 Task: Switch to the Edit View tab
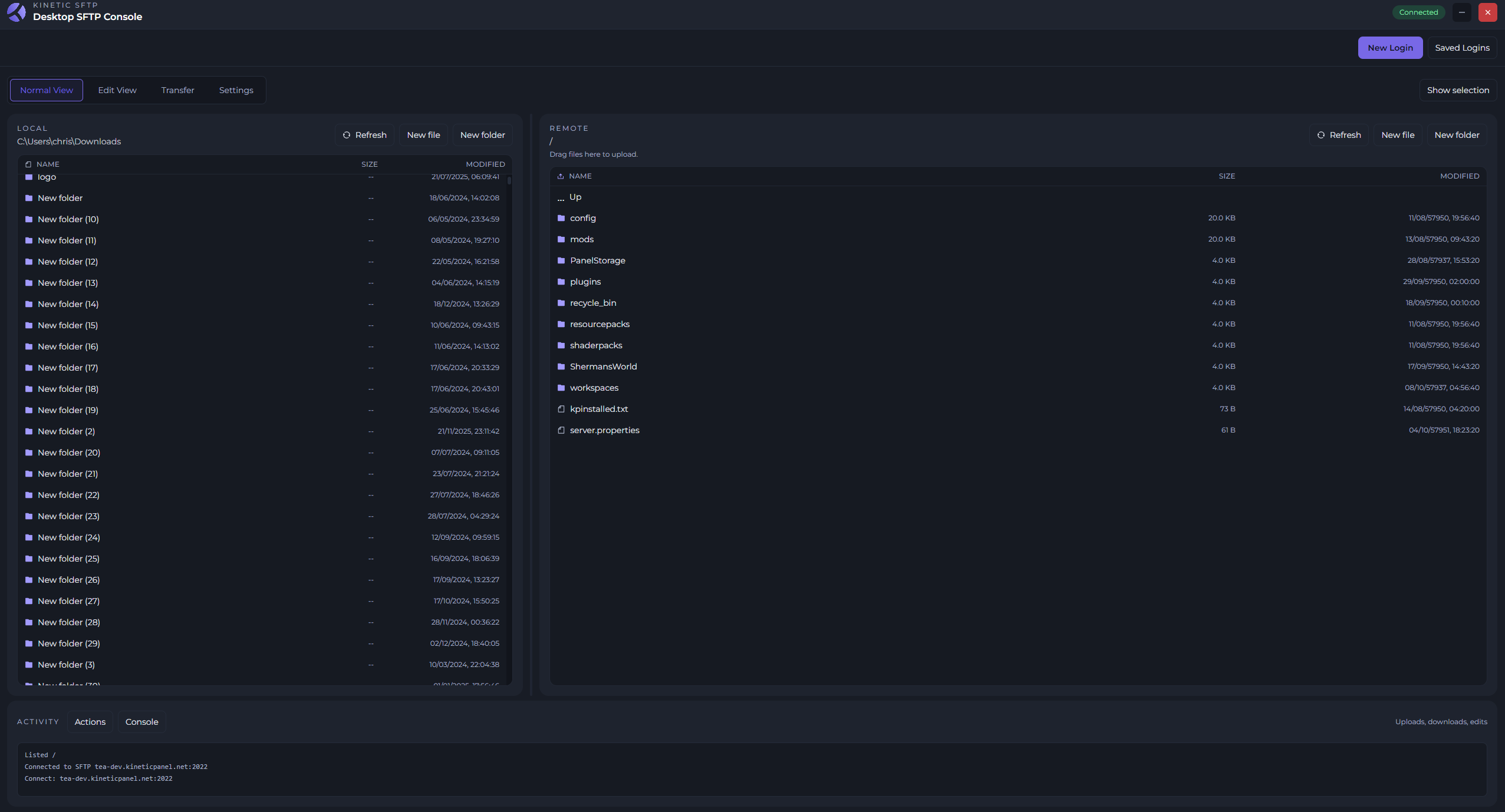tap(117, 90)
